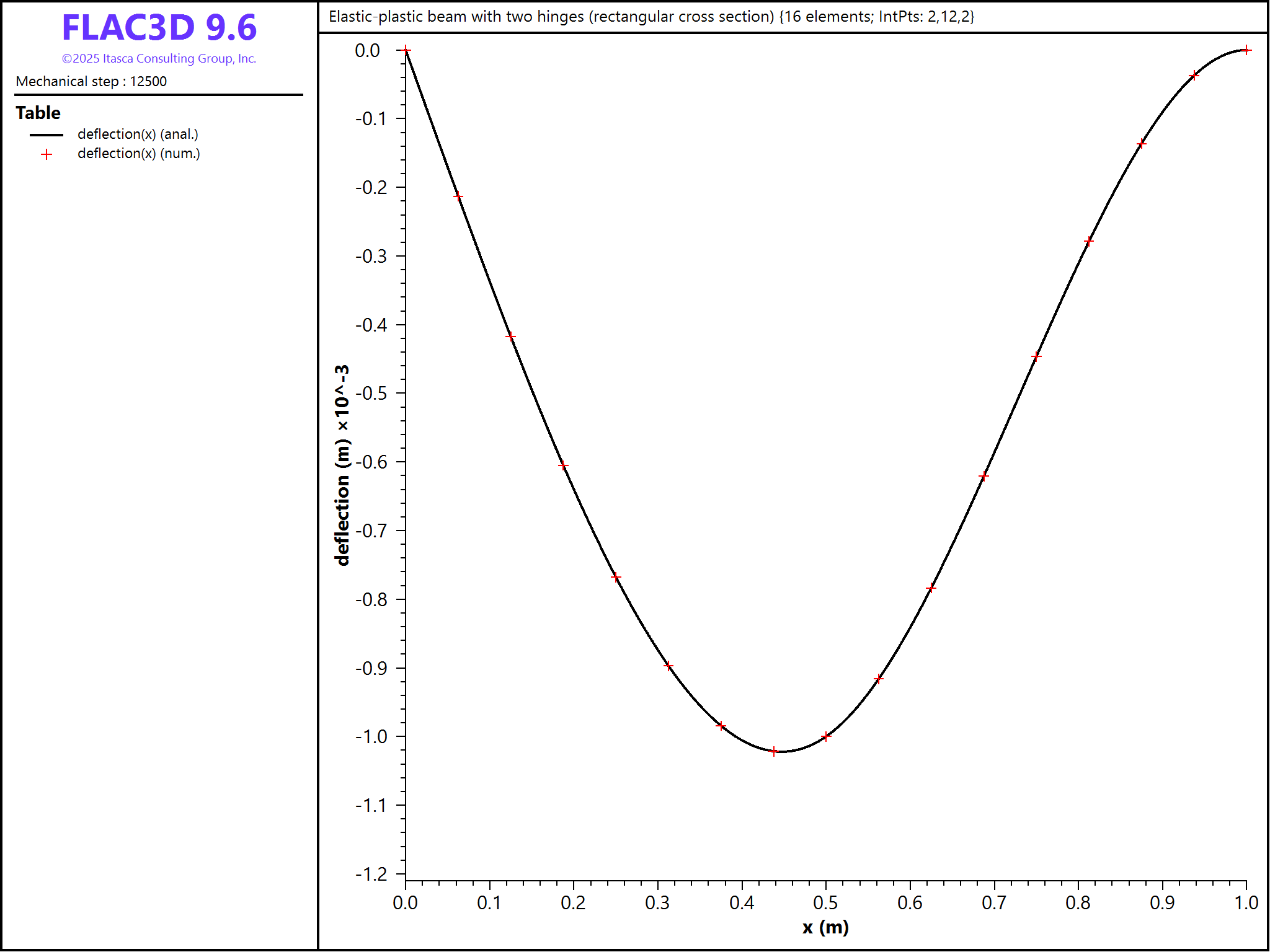This screenshot has height=952, width=1270.
Task: Click the 0.5 tick label on x-axis
Action: [x=825, y=903]
